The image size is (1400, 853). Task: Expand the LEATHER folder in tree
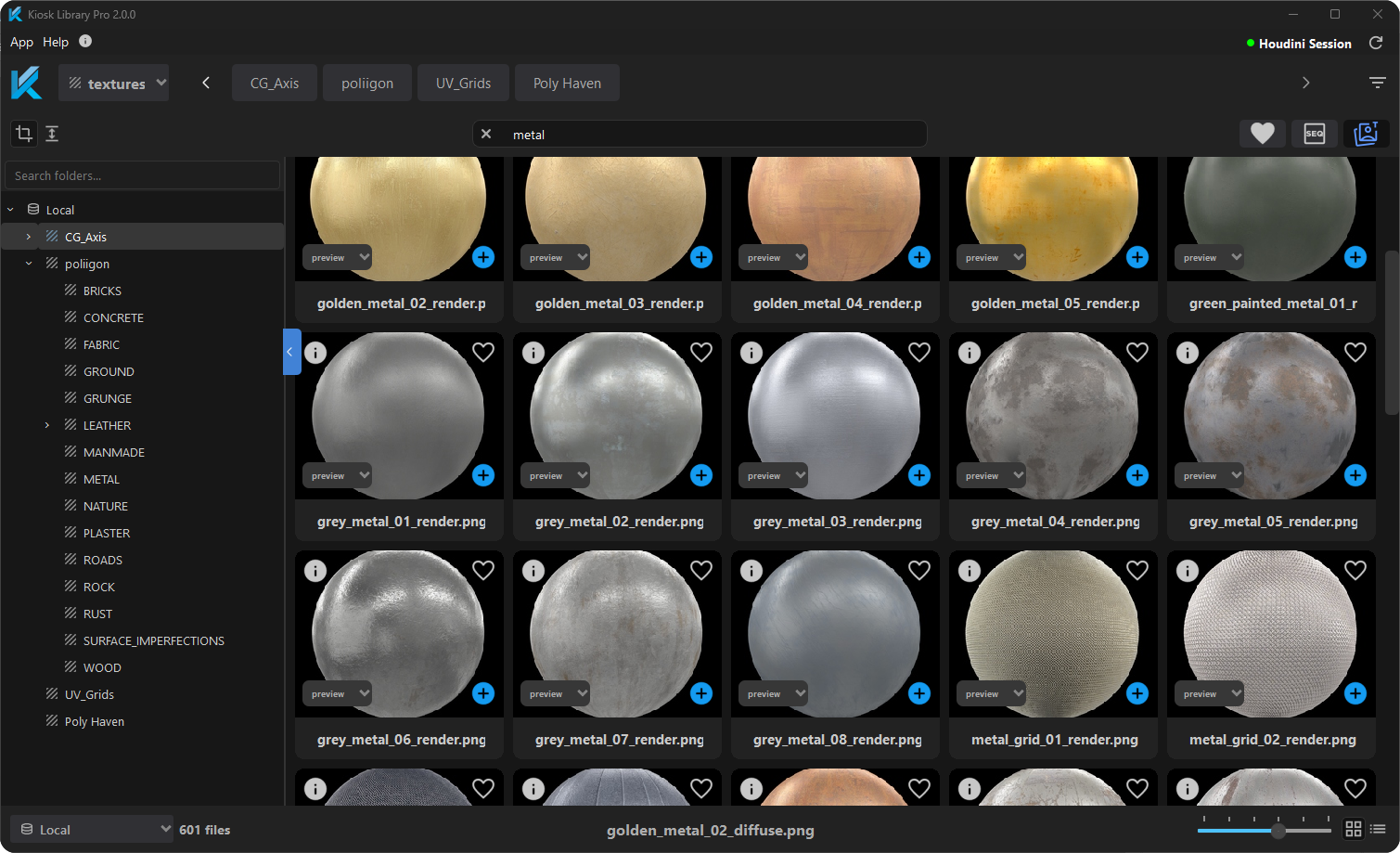[x=47, y=425]
